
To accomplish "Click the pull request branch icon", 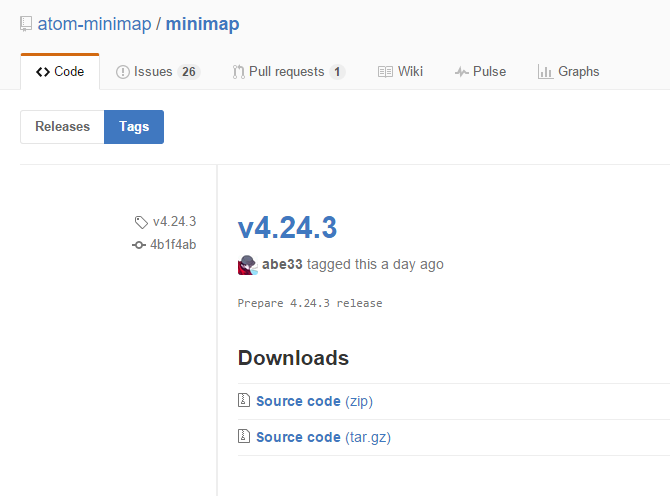I will point(238,72).
